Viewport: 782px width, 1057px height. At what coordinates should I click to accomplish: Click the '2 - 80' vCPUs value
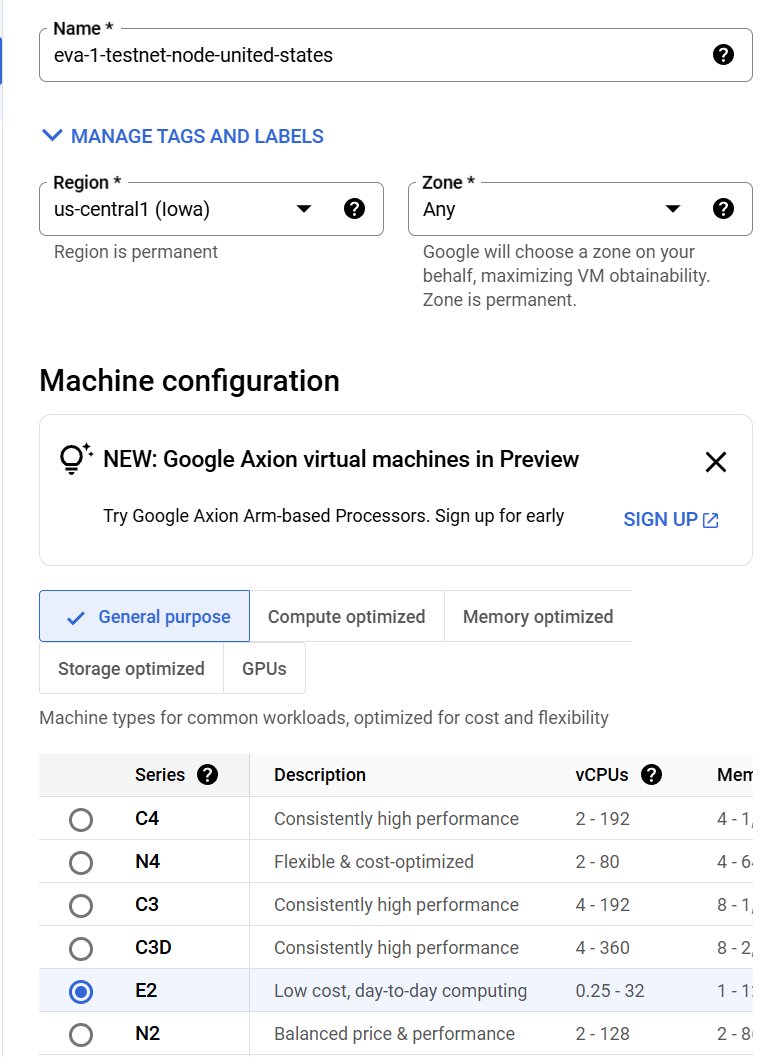point(597,862)
